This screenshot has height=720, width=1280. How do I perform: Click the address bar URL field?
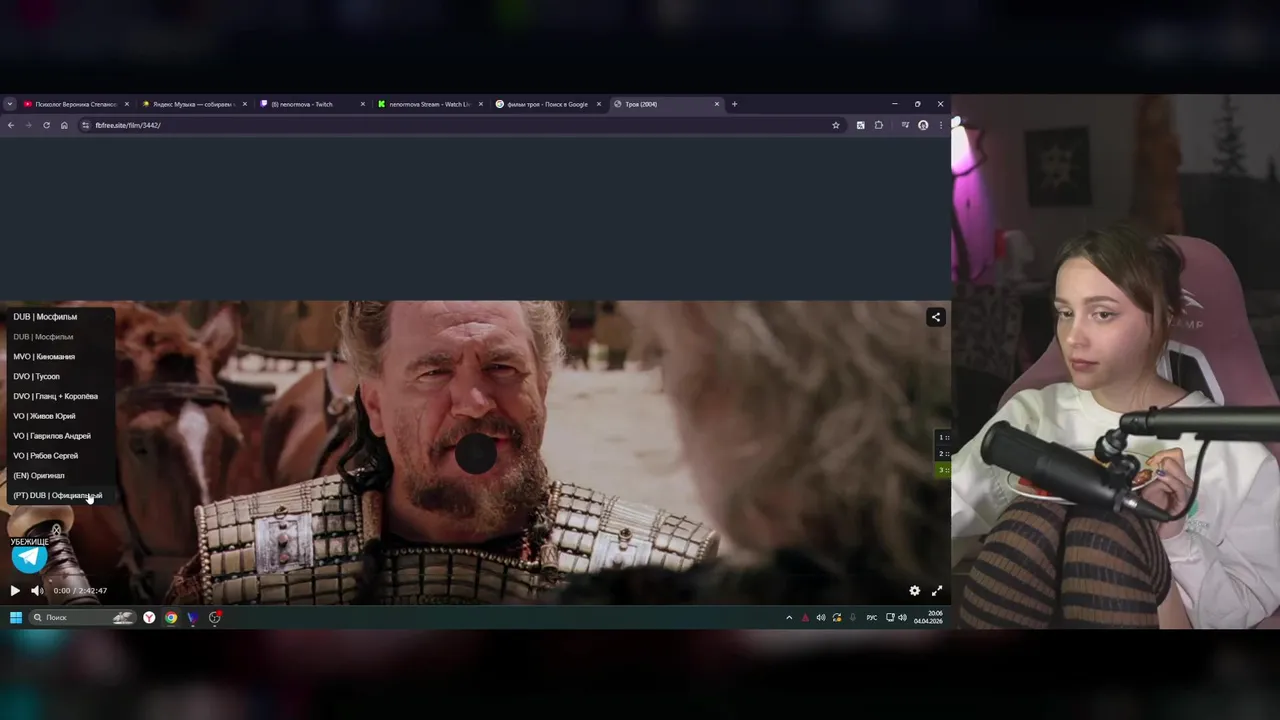pos(460,125)
